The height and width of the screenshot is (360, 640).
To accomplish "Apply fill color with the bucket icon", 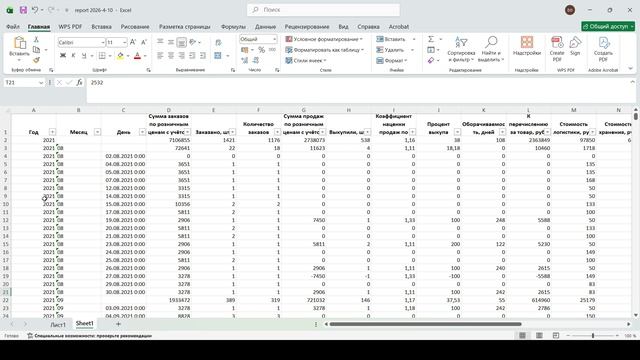I will point(120,56).
